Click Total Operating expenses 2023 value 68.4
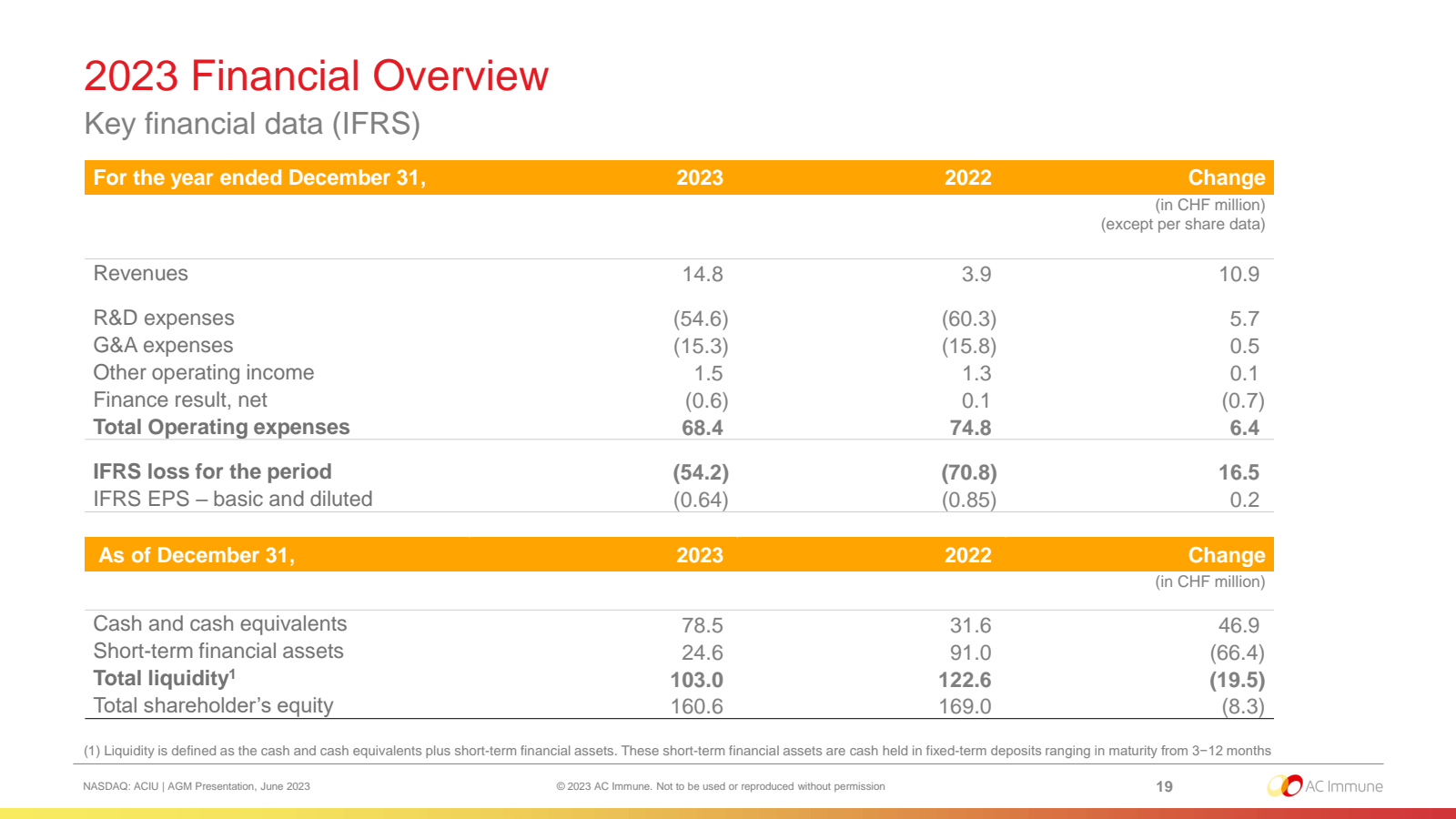Viewport: 1456px width, 819px height. pos(703,429)
